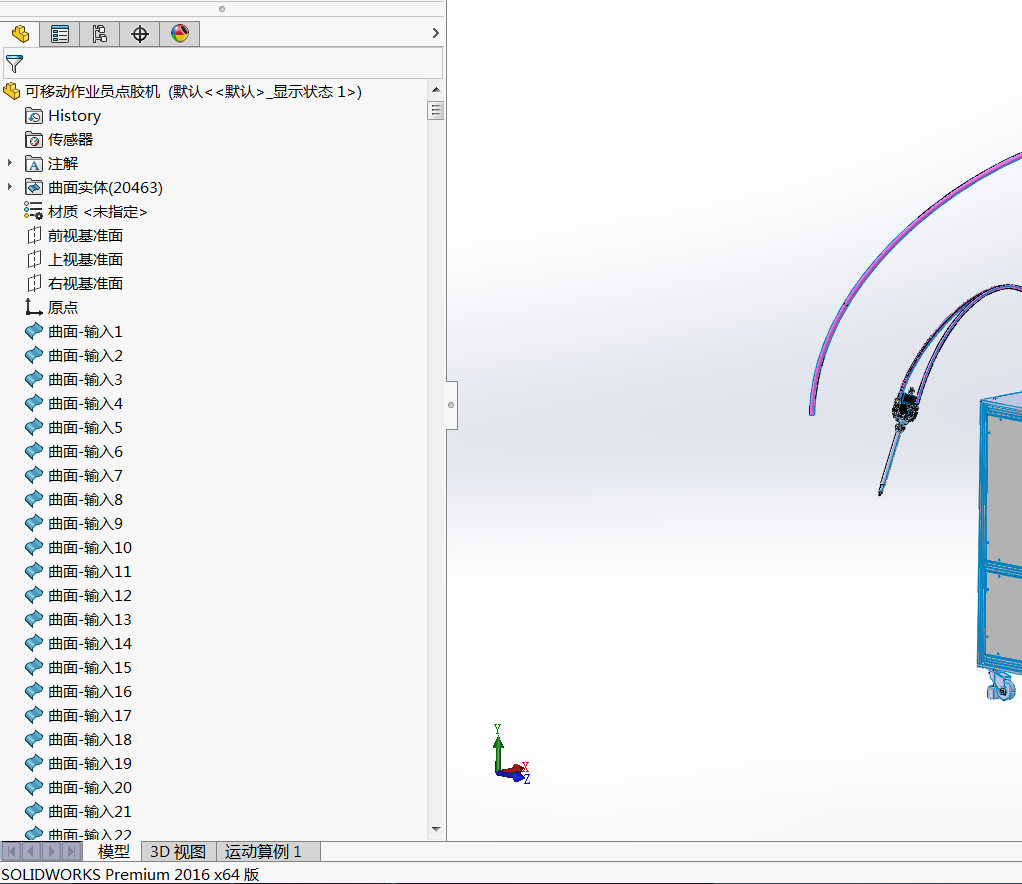Expand the 曲面实体(20463) folder

pyautogui.click(x=10, y=187)
